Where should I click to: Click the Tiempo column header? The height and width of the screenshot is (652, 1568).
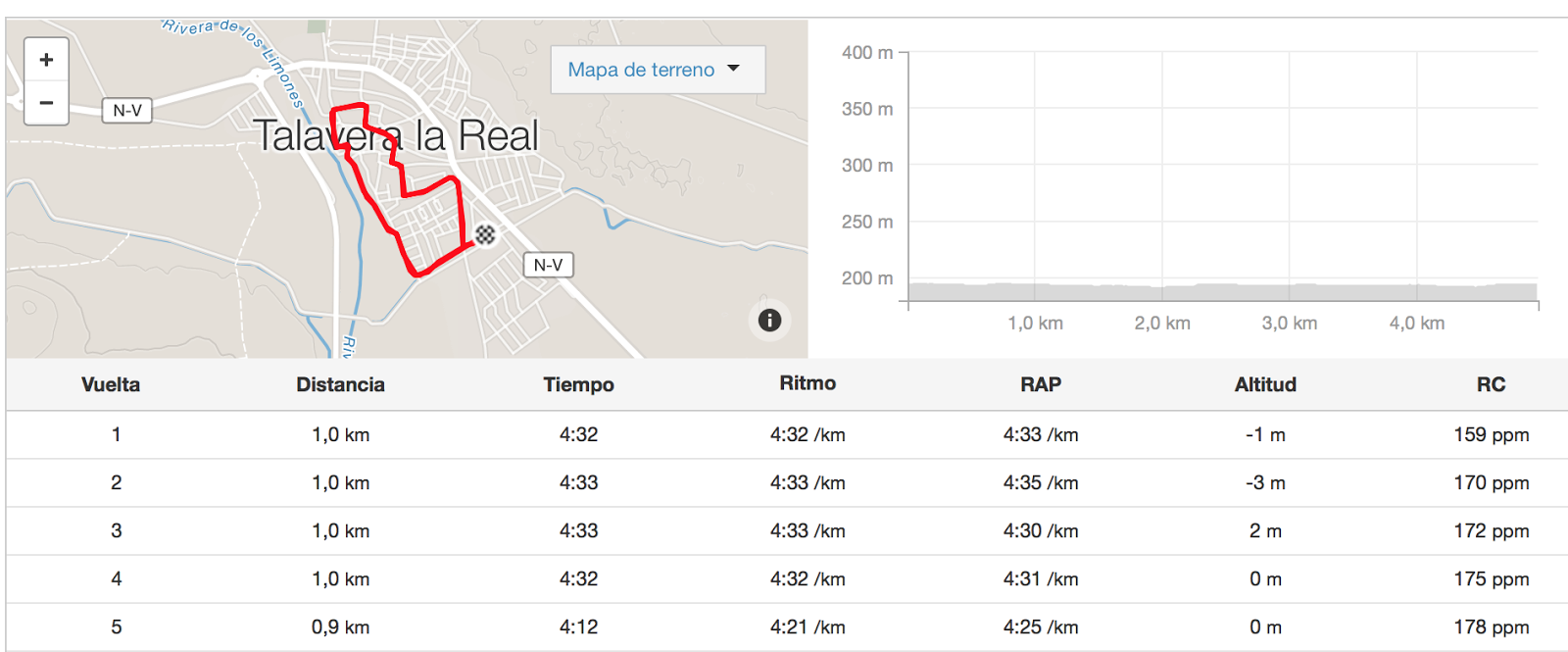click(x=578, y=384)
